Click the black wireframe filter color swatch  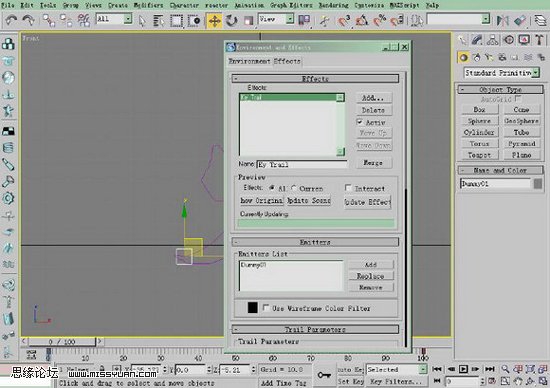point(253,308)
